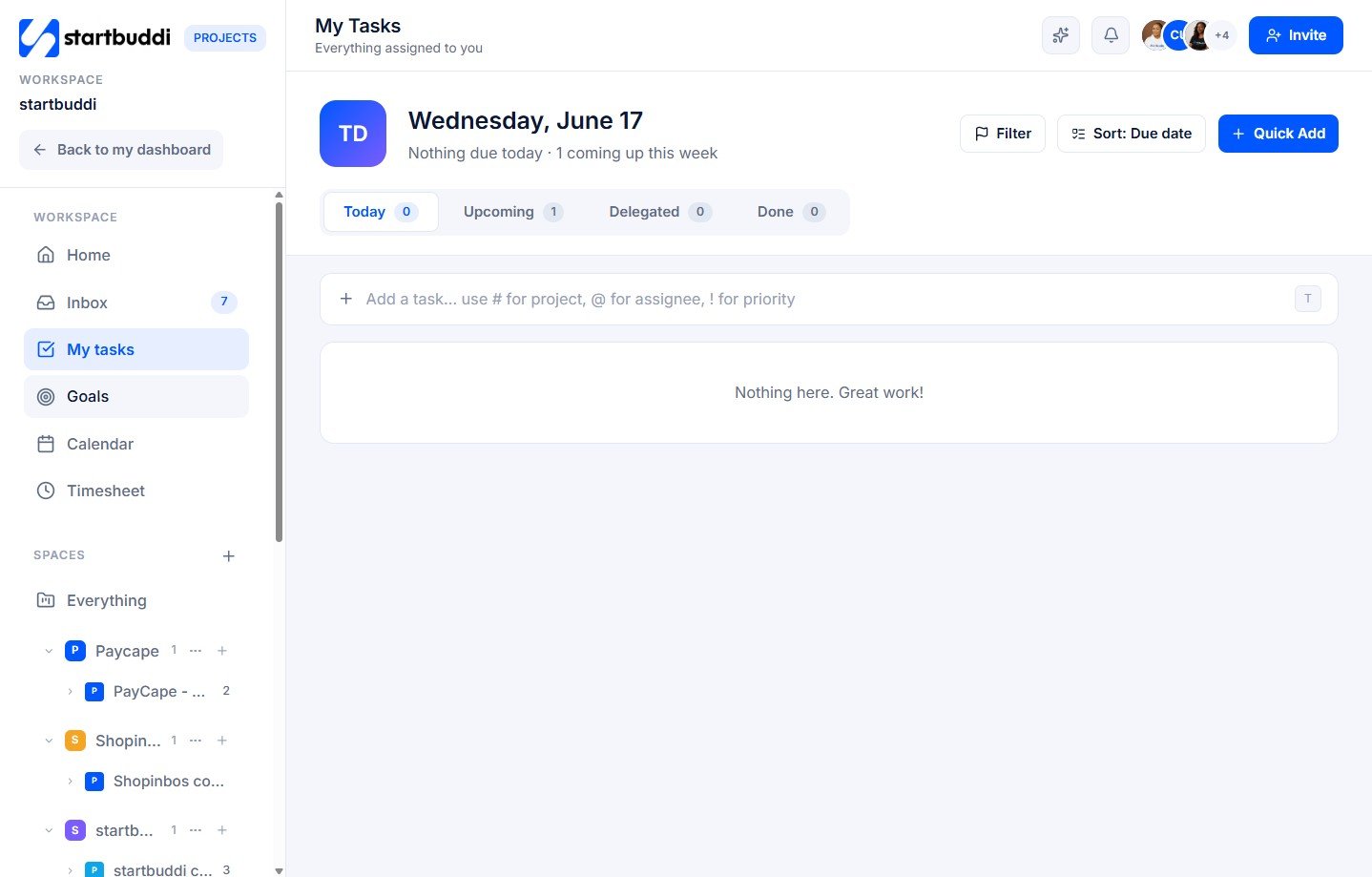Click the back arrow icon to dashboard

click(40, 150)
